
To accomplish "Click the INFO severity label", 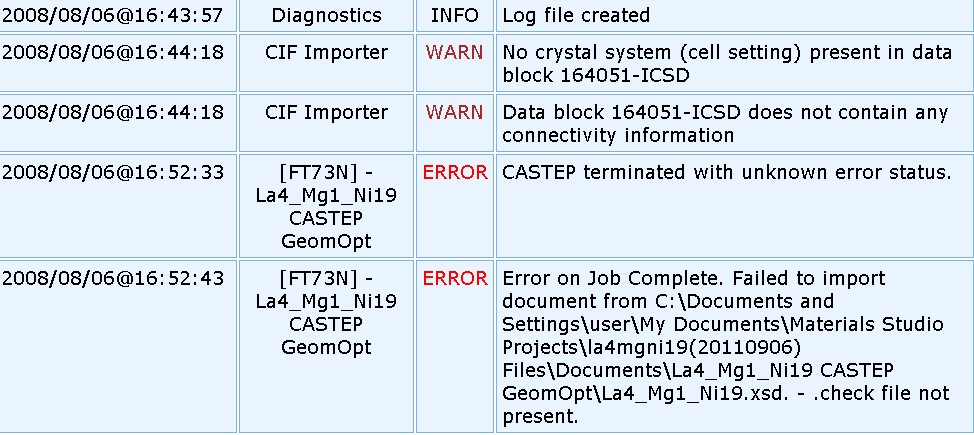I will tap(455, 16).
